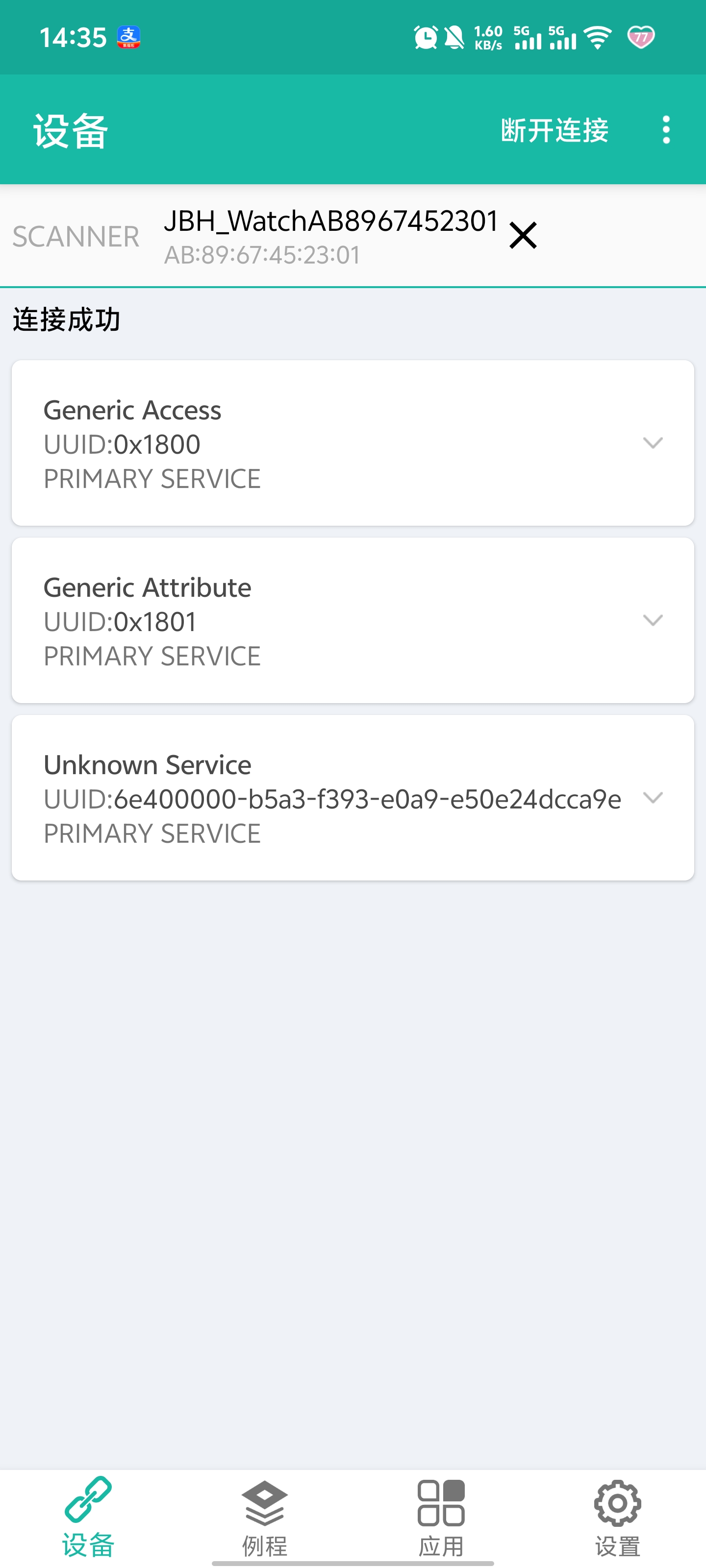The image size is (706, 1568).
Task: Tap the Wi-Fi signal status icon
Action: point(598,38)
